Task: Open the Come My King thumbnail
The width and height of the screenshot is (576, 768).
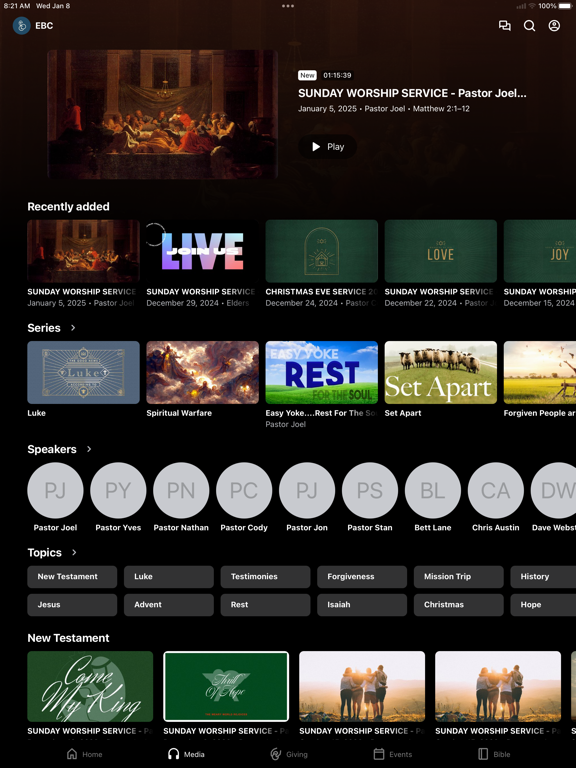Action: click(x=90, y=686)
